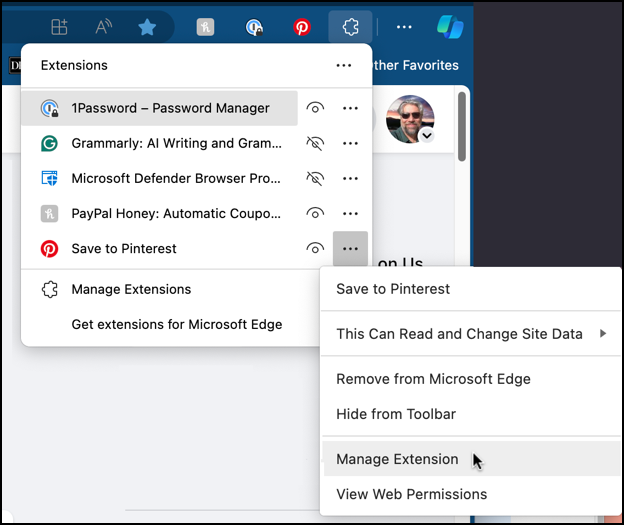Click the page vertical scrollbar thumb
The height and width of the screenshot is (525, 624).
(x=462, y=127)
